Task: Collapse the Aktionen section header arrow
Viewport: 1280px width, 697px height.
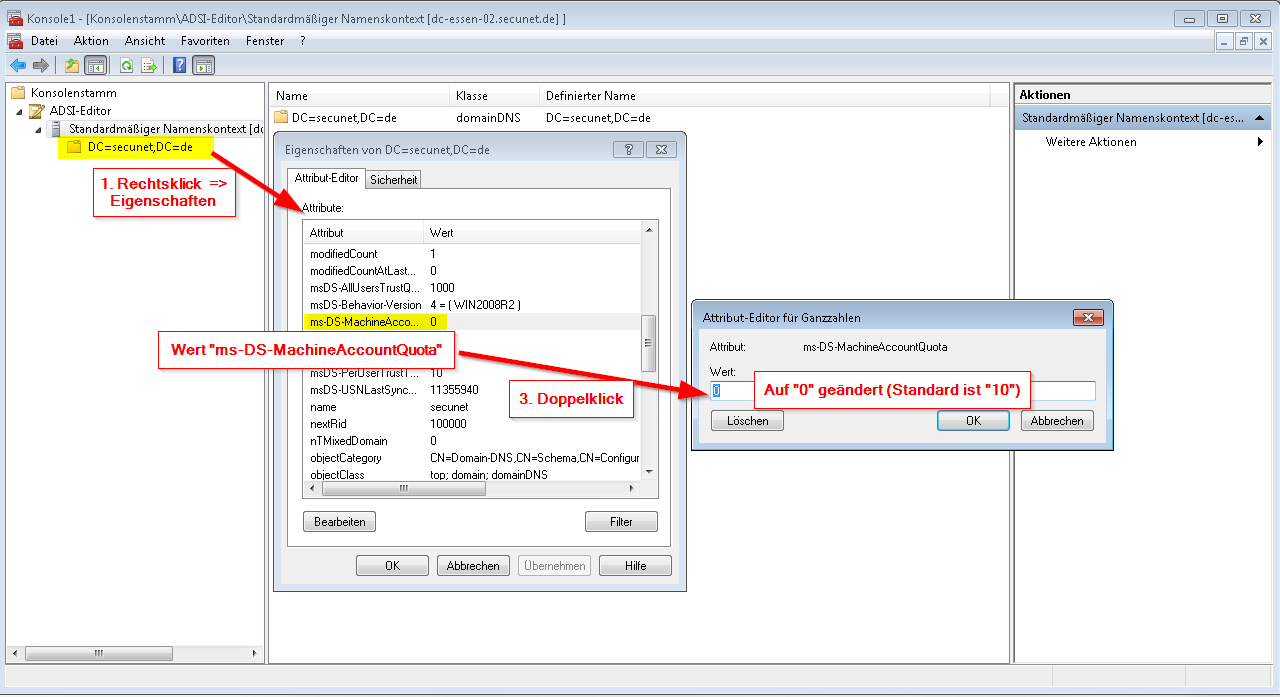Action: (x=1260, y=119)
